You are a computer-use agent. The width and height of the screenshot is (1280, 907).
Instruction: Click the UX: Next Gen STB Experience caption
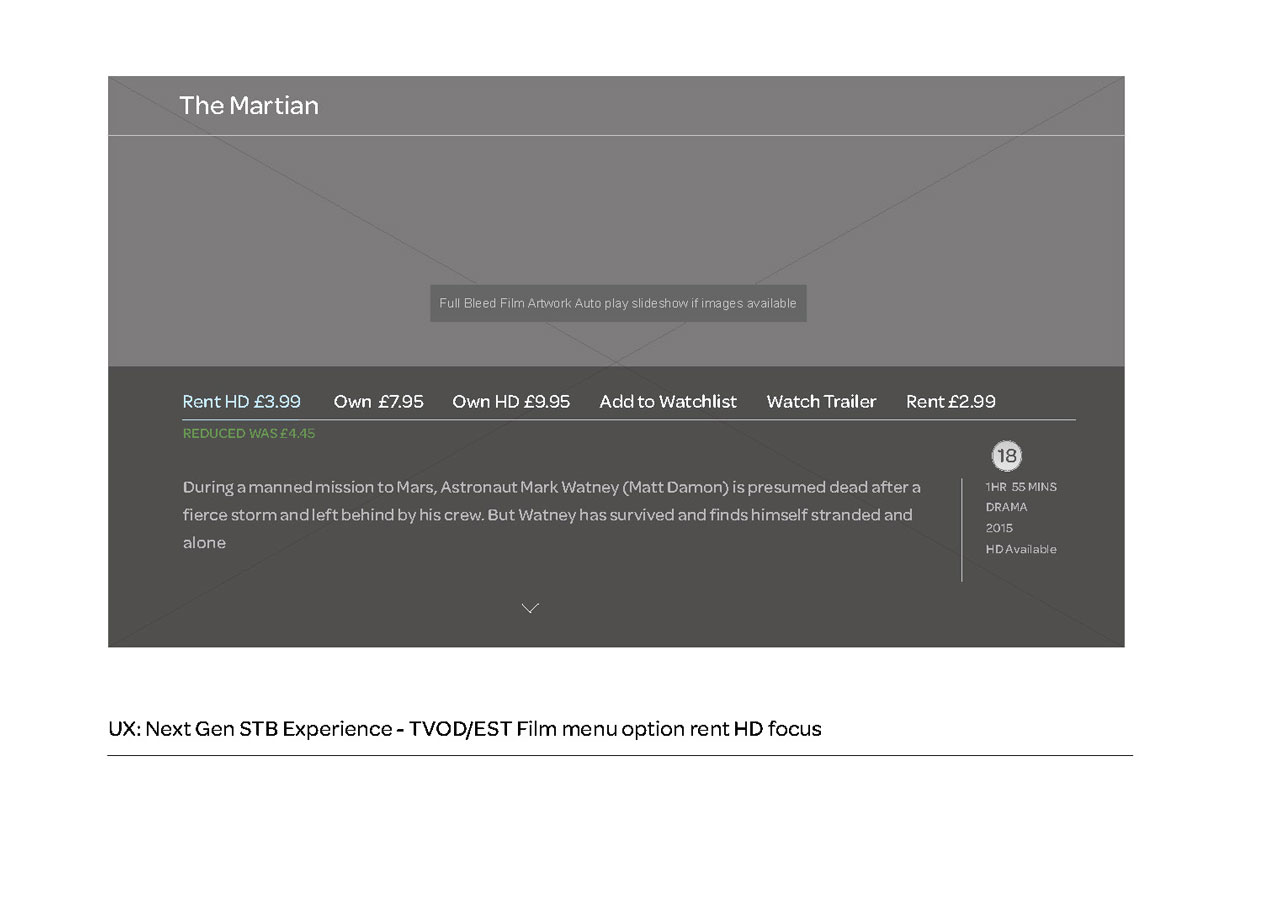point(465,729)
